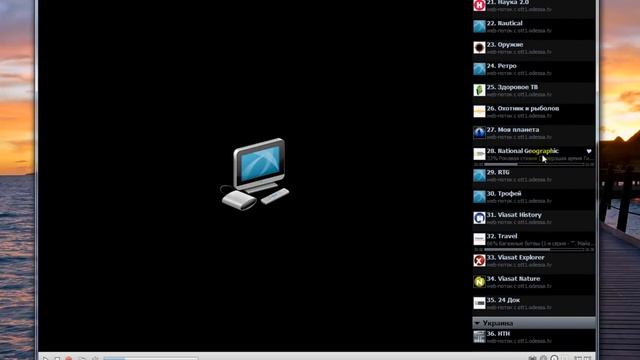Viewport: 640px width, 360px height.
Task: Click the program description under Travel
Action: click(x=540, y=244)
